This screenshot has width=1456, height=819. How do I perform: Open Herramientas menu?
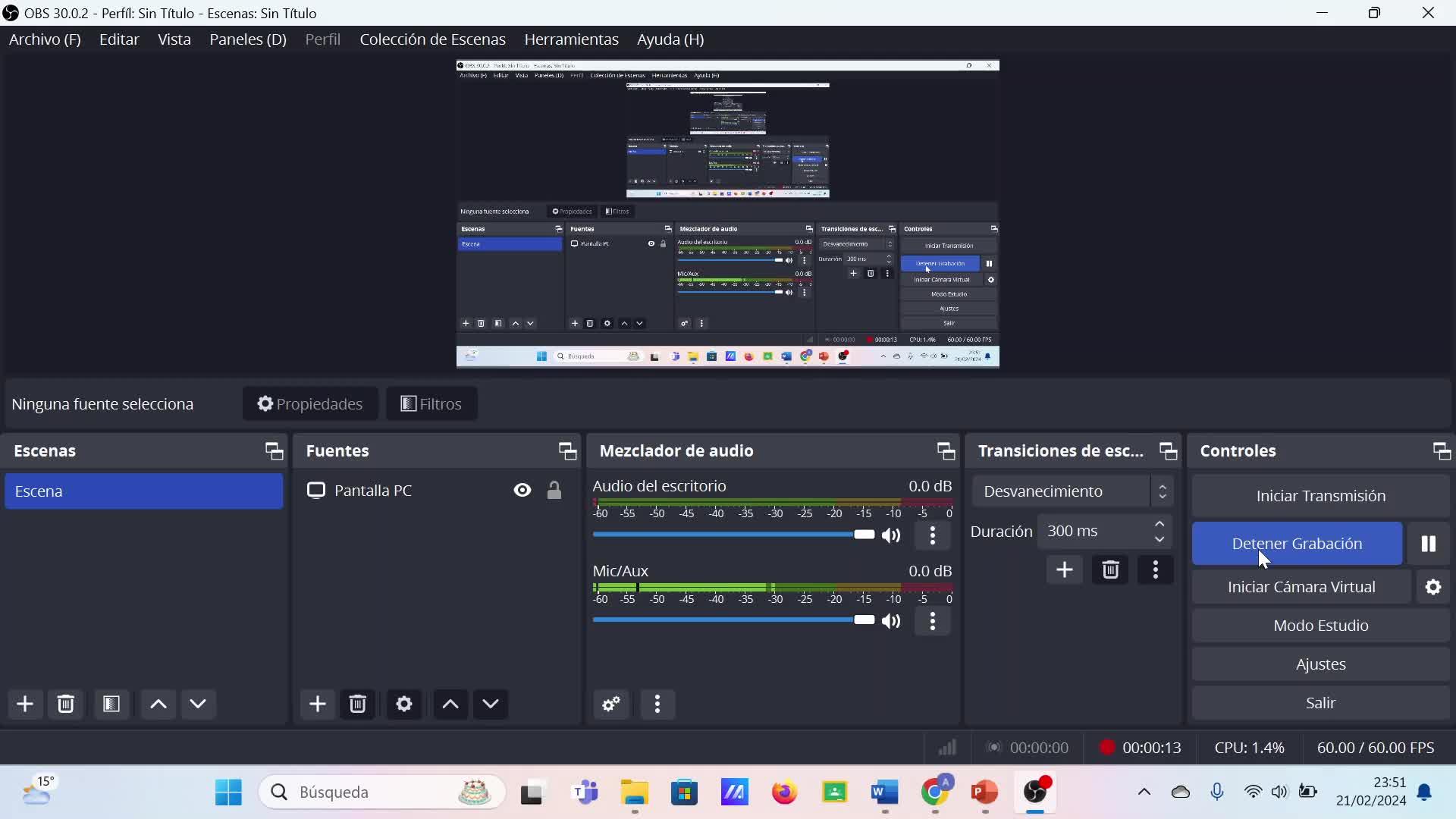click(x=571, y=39)
